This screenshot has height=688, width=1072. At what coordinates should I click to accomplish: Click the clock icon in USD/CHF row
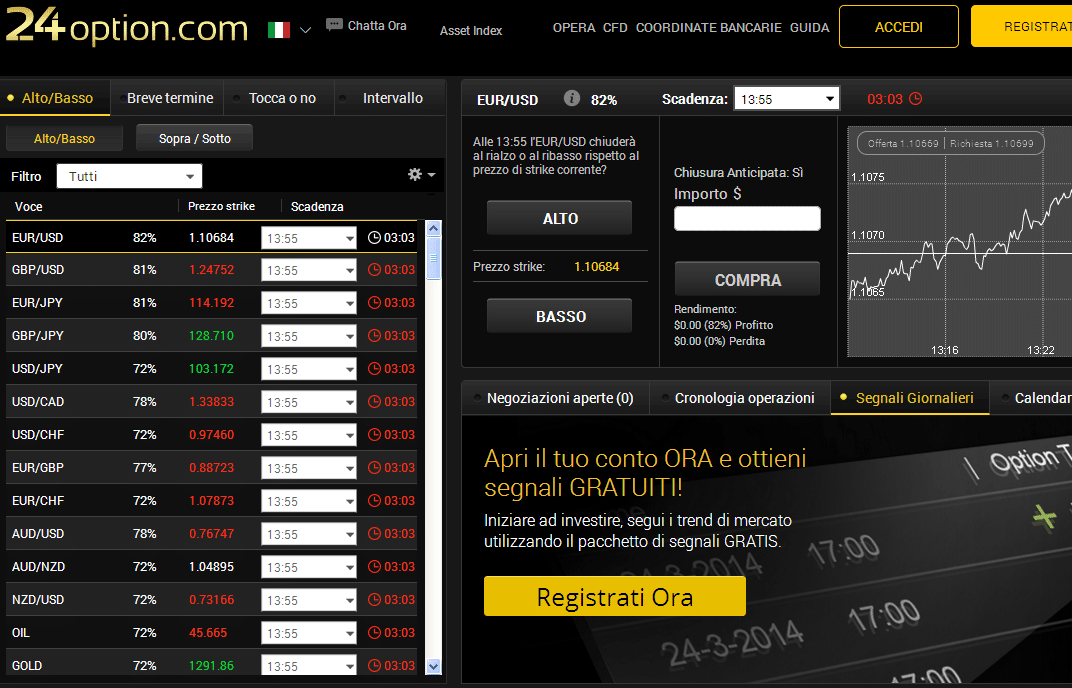pos(374,435)
